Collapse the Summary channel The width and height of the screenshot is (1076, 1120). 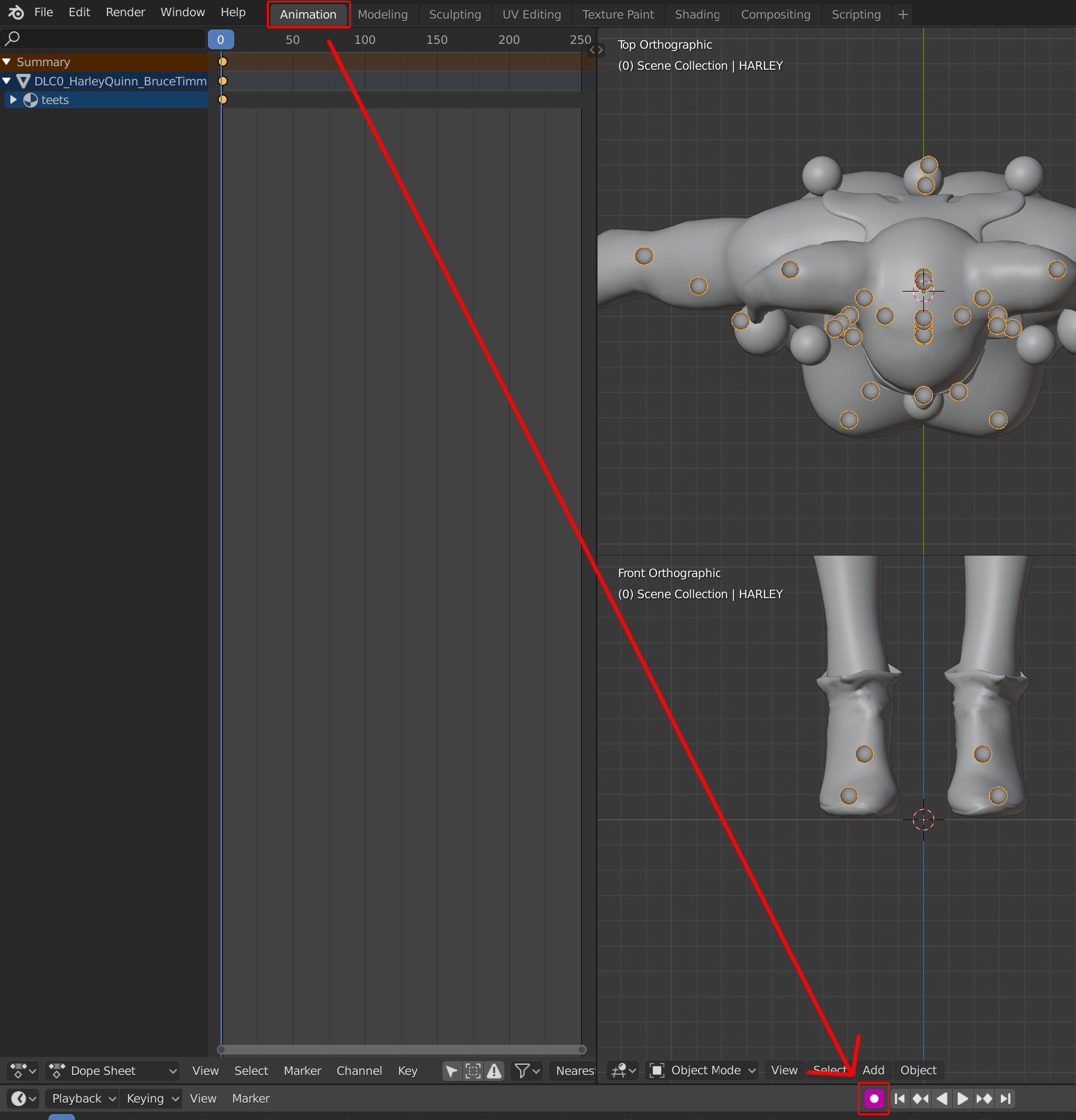click(x=7, y=62)
